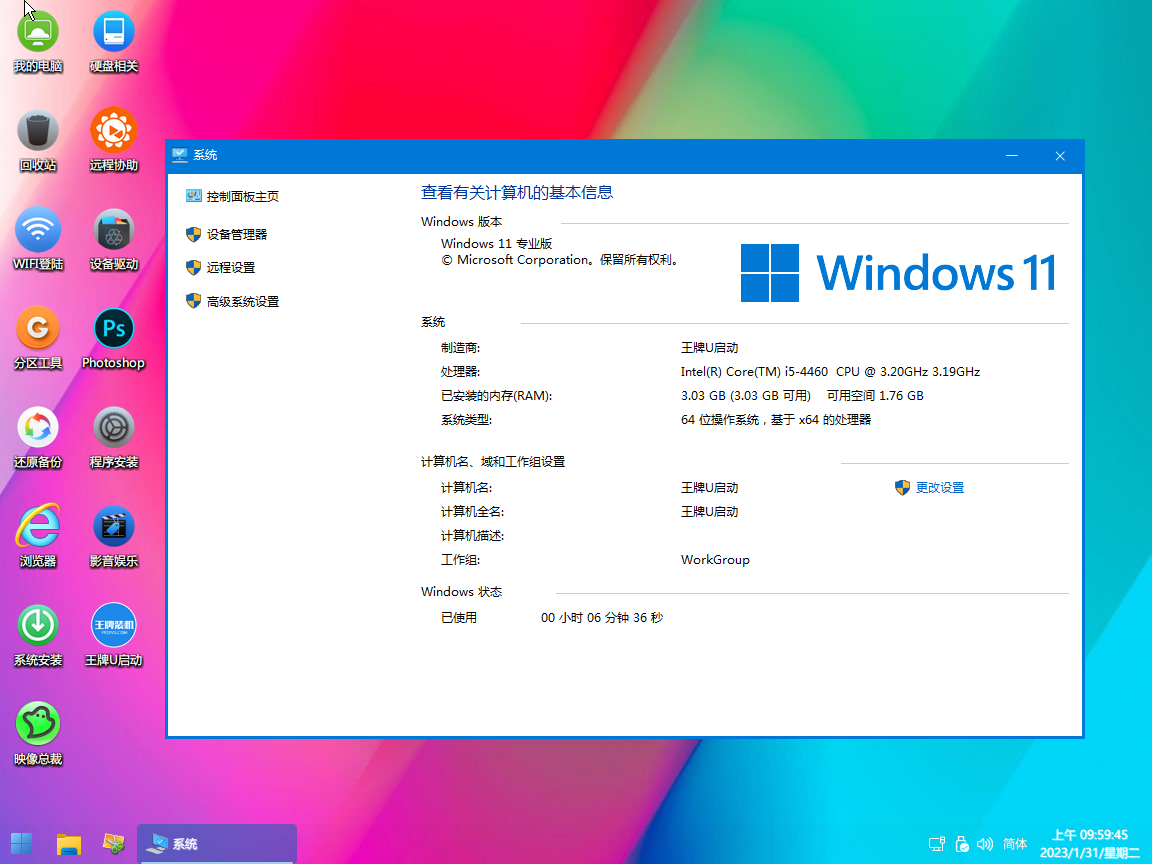Click the manufacturer value '王牌U启动'
The height and width of the screenshot is (864, 1152).
[709, 348]
